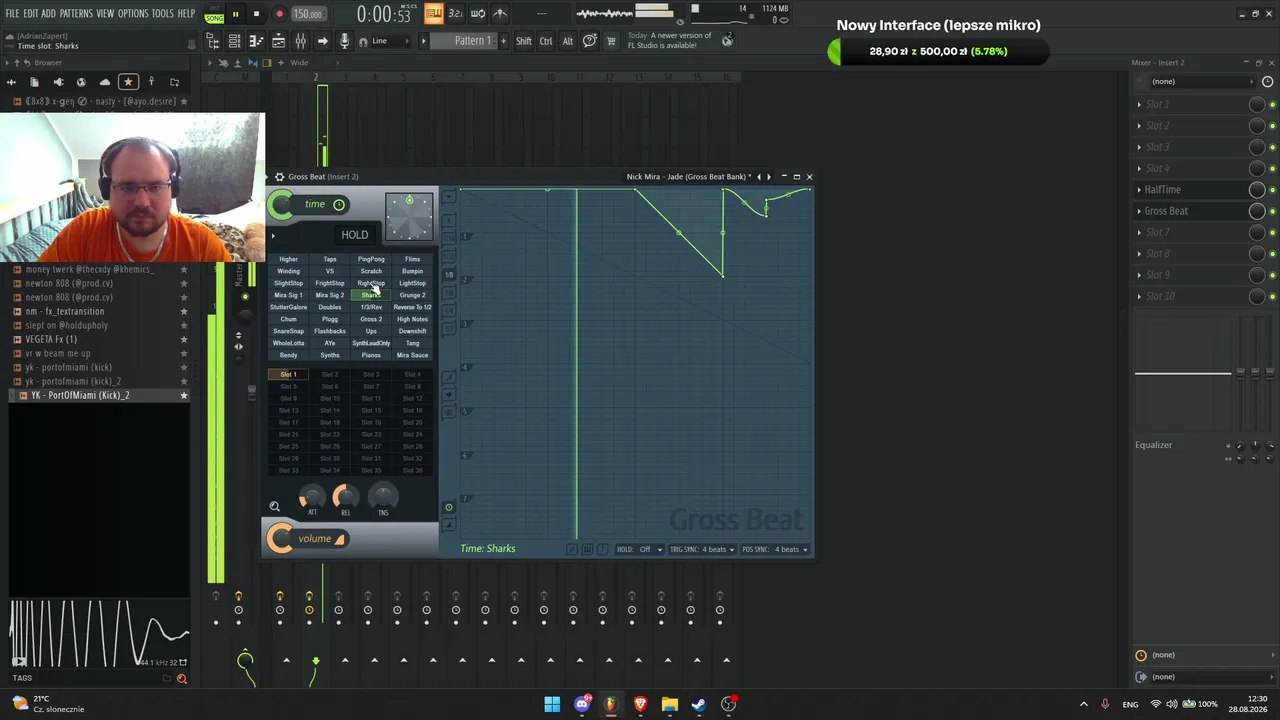This screenshot has height=720, width=1280.
Task: Open the Windows Start menu
Action: point(552,704)
